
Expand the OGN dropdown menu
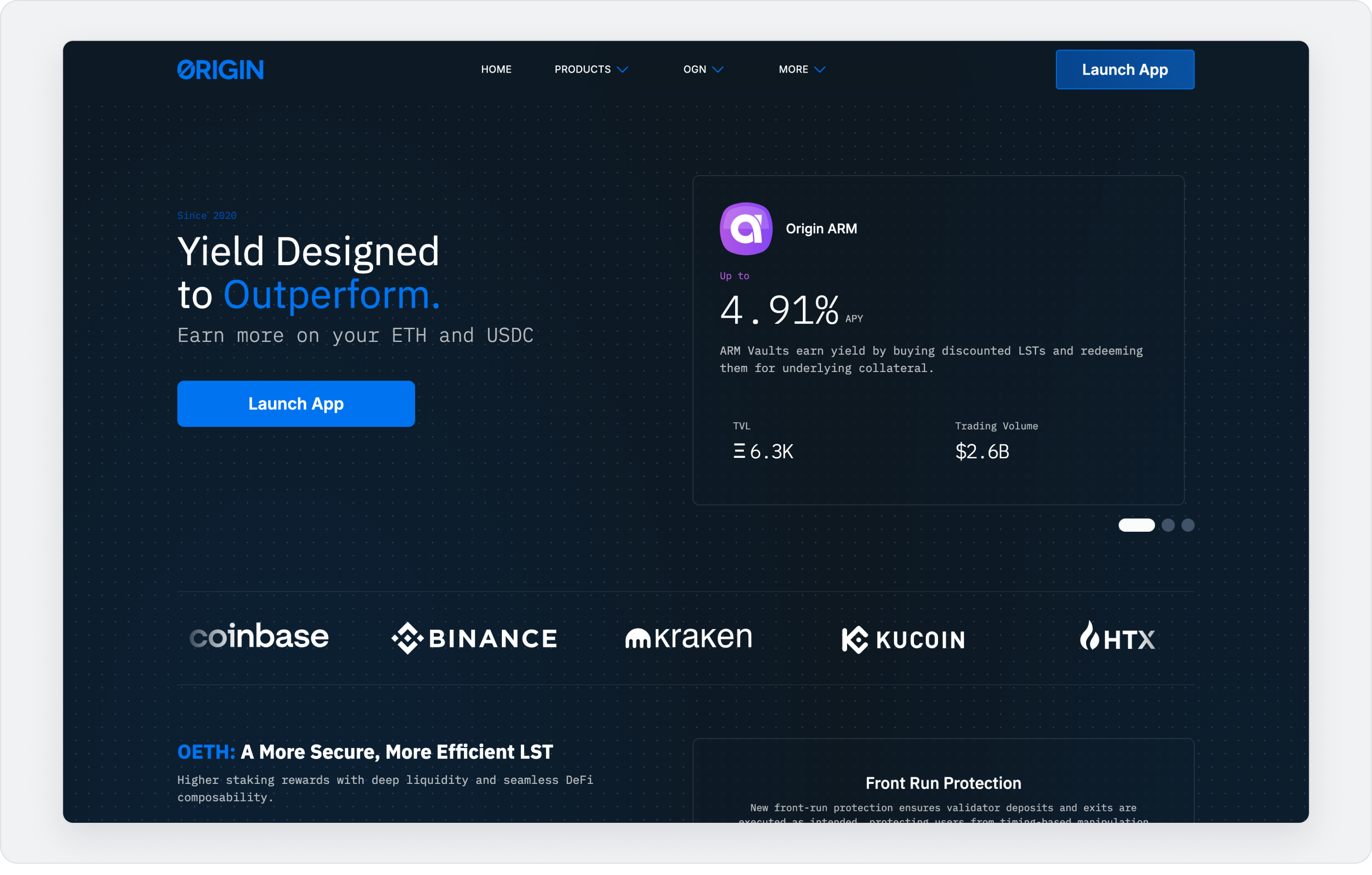(x=704, y=69)
